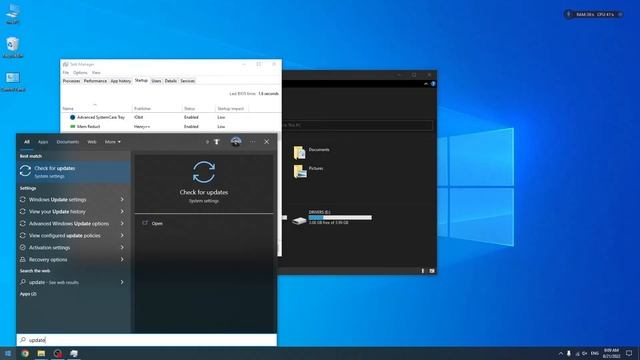The height and width of the screenshot is (360, 640).
Task: Sort by Status column in Task Manager
Action: [x=198, y=108]
